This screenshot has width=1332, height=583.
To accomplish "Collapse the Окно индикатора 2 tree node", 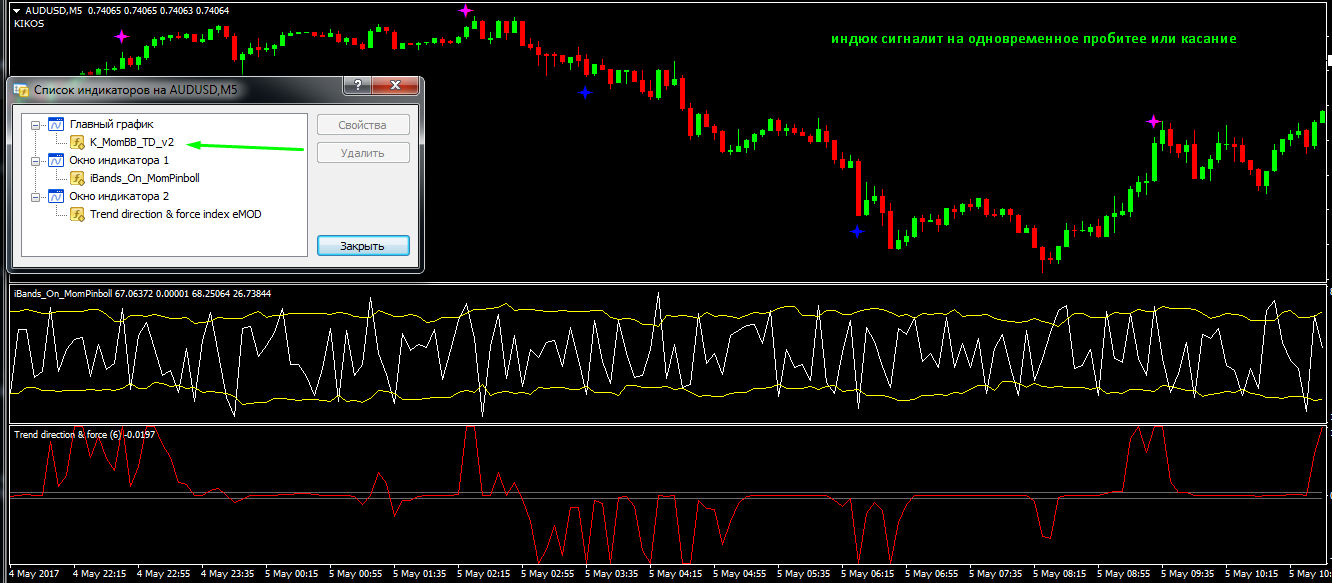I will pos(37,198).
